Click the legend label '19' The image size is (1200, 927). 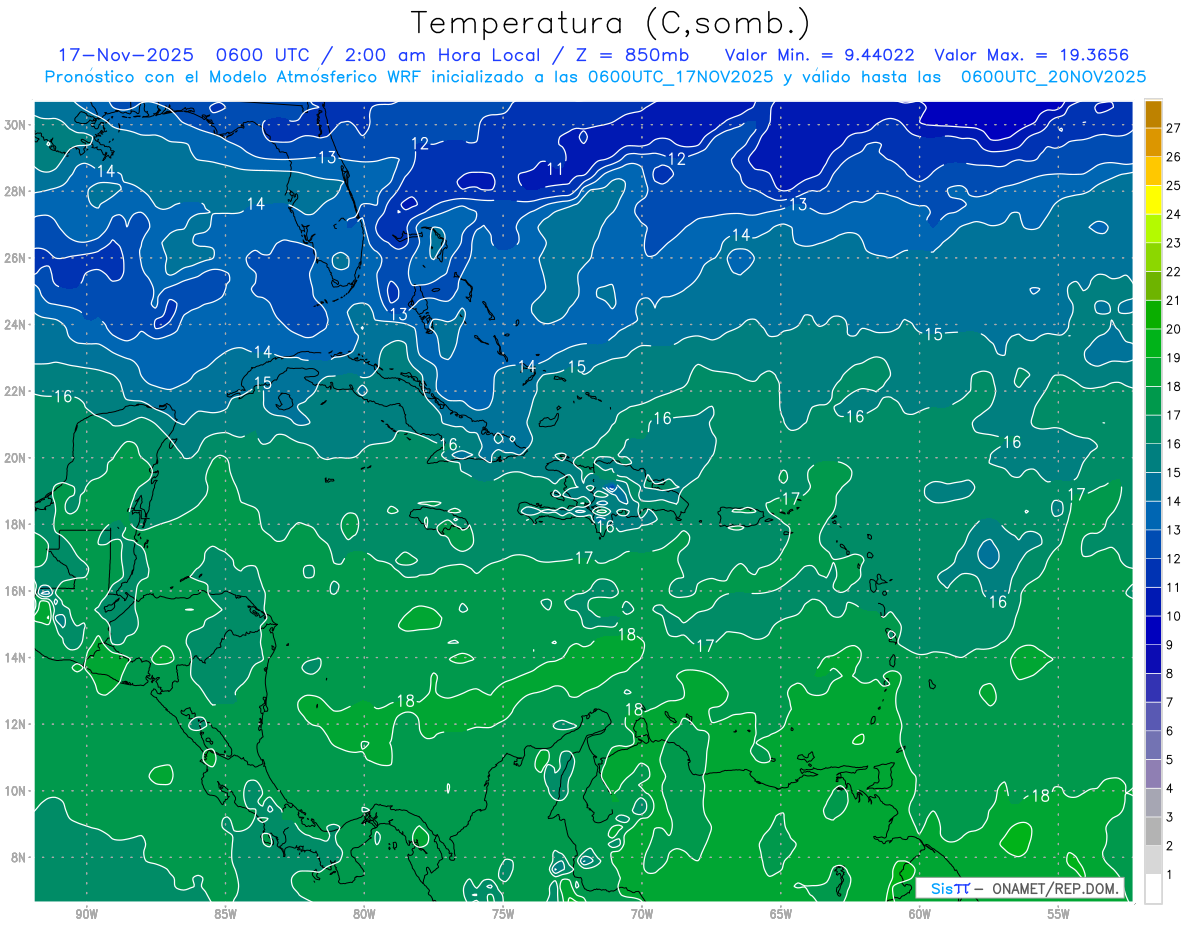pos(1174,358)
